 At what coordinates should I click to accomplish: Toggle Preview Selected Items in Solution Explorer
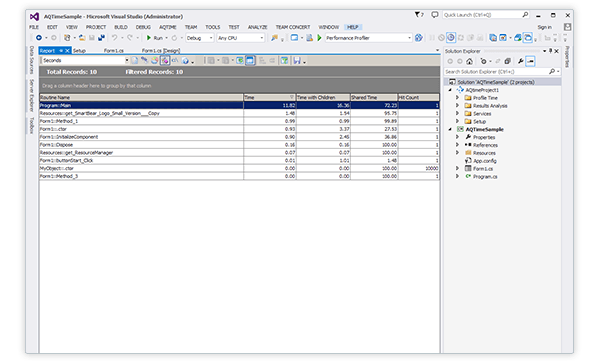click(530, 61)
